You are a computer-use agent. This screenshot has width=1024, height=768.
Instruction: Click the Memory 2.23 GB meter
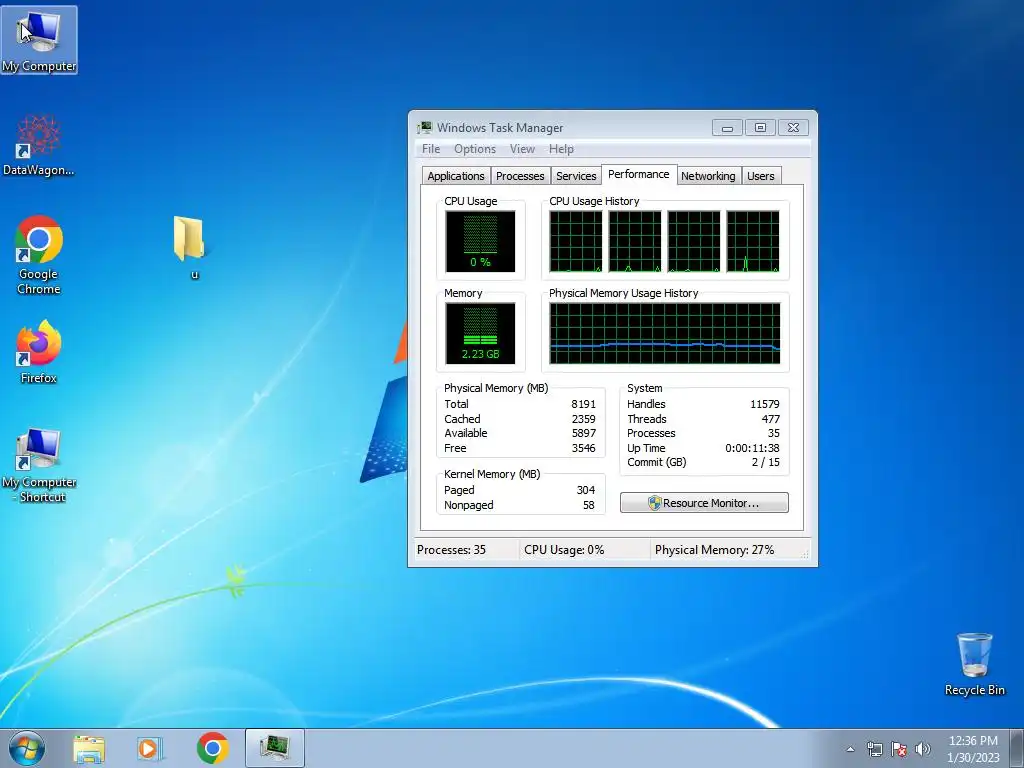coord(480,333)
